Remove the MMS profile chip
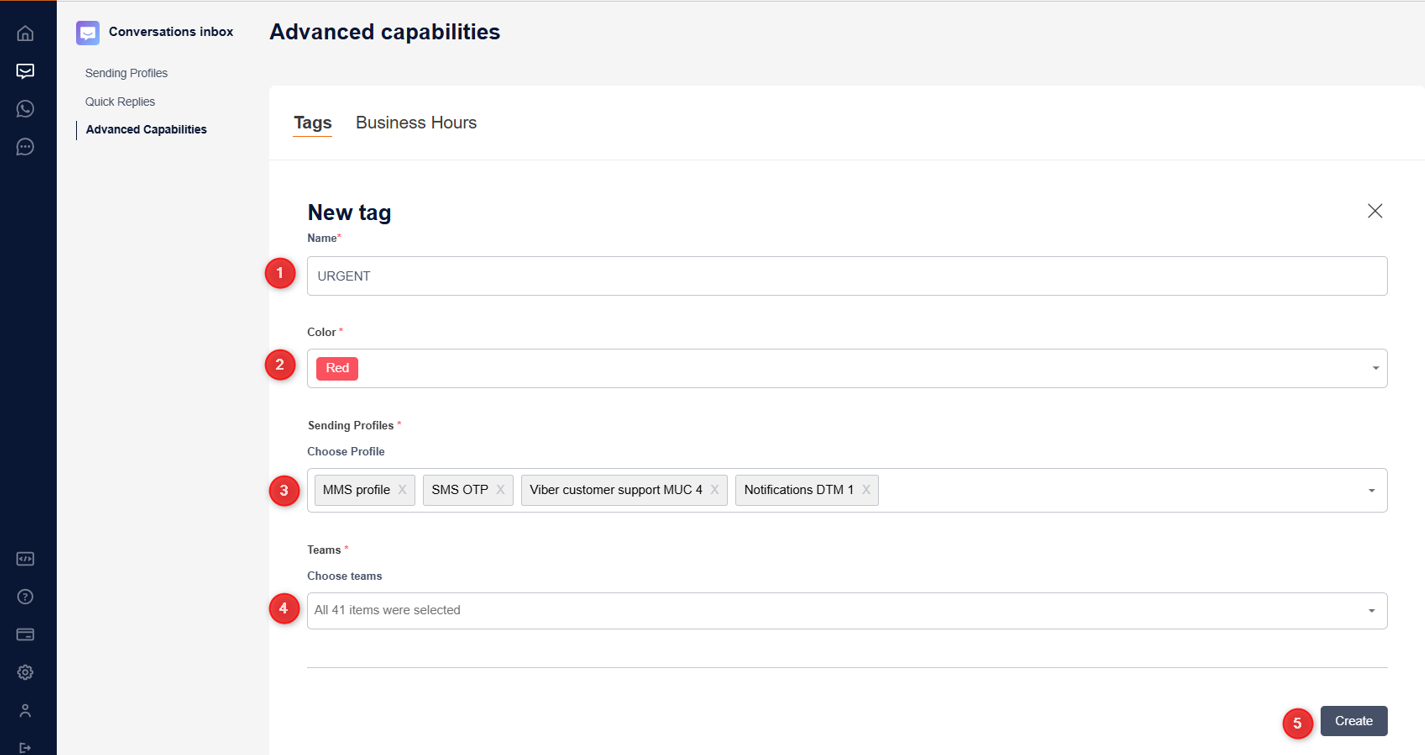Image resolution: width=1425 pixels, height=755 pixels. click(402, 490)
